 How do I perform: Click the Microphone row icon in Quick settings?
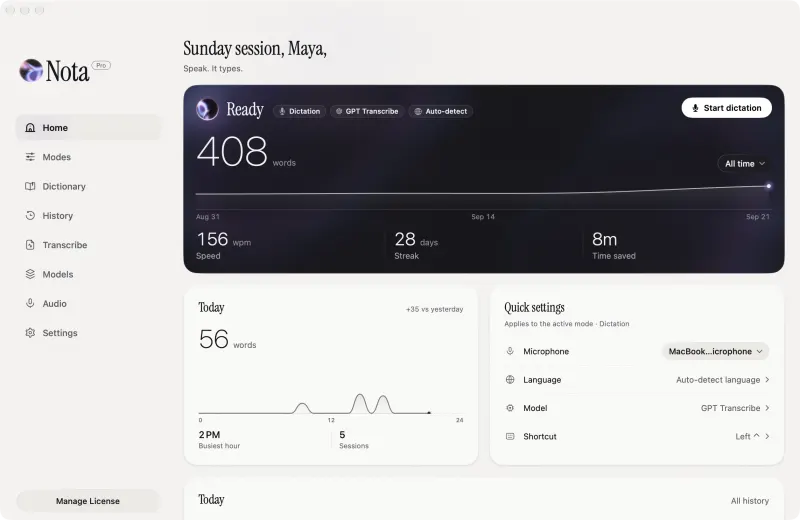pos(510,351)
